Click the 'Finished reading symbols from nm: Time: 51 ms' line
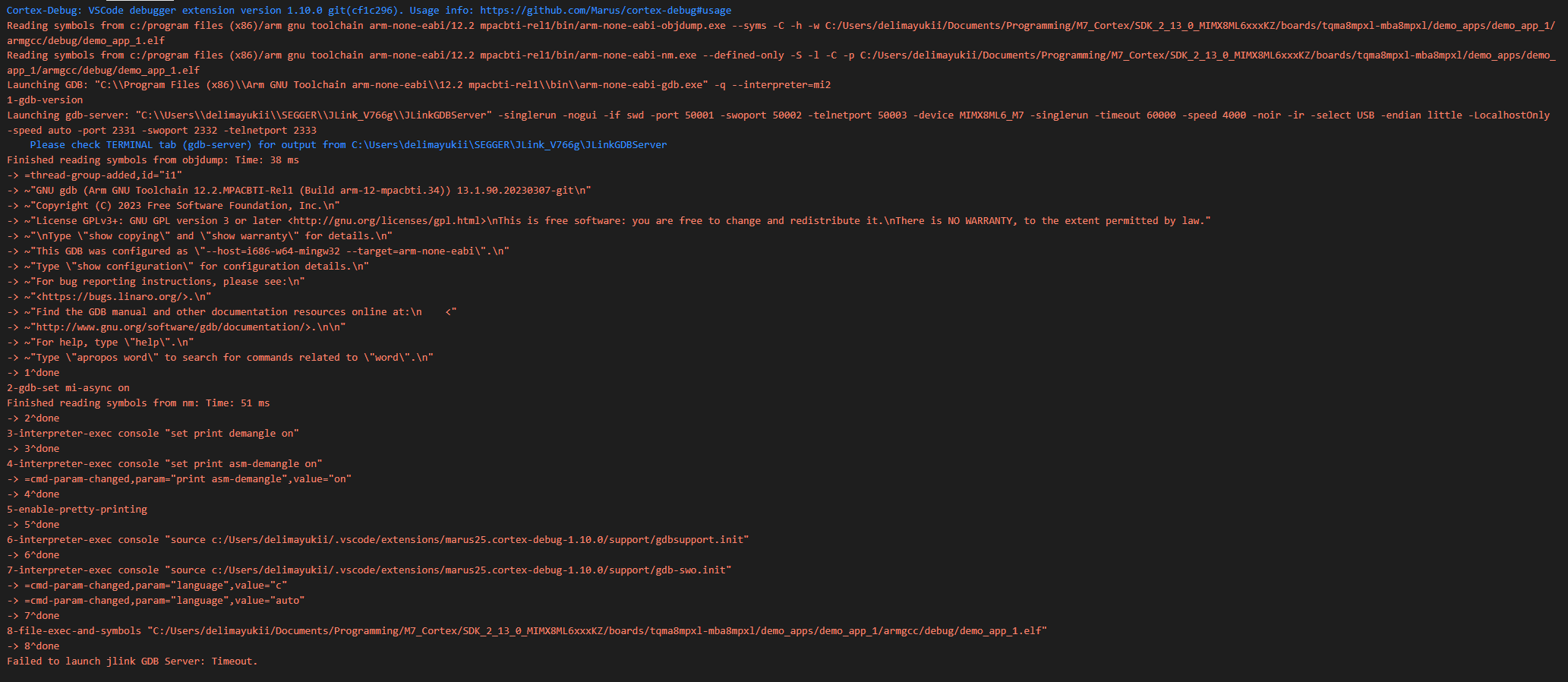The height and width of the screenshot is (682, 1568). (x=138, y=403)
